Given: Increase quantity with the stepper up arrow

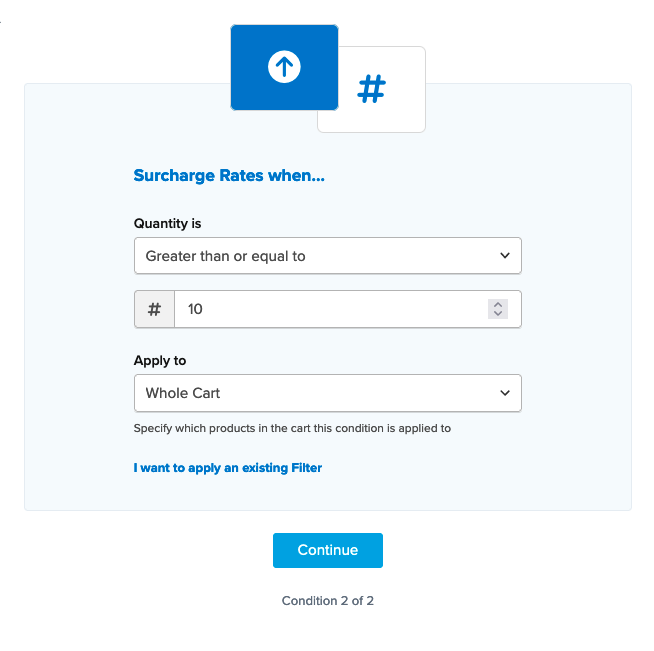Looking at the screenshot, I should click(498, 304).
